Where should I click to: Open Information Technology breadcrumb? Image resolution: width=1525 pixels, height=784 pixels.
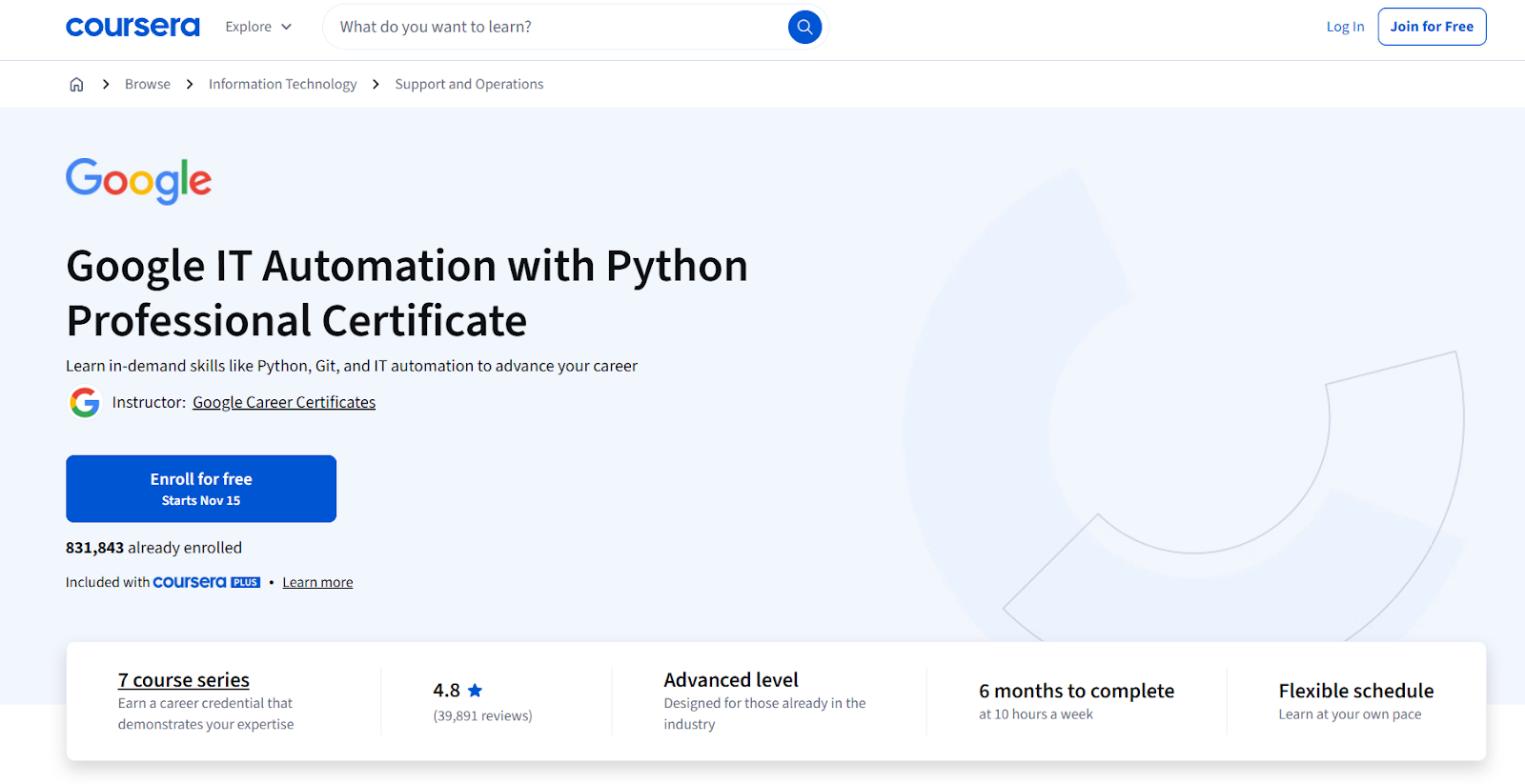point(283,84)
